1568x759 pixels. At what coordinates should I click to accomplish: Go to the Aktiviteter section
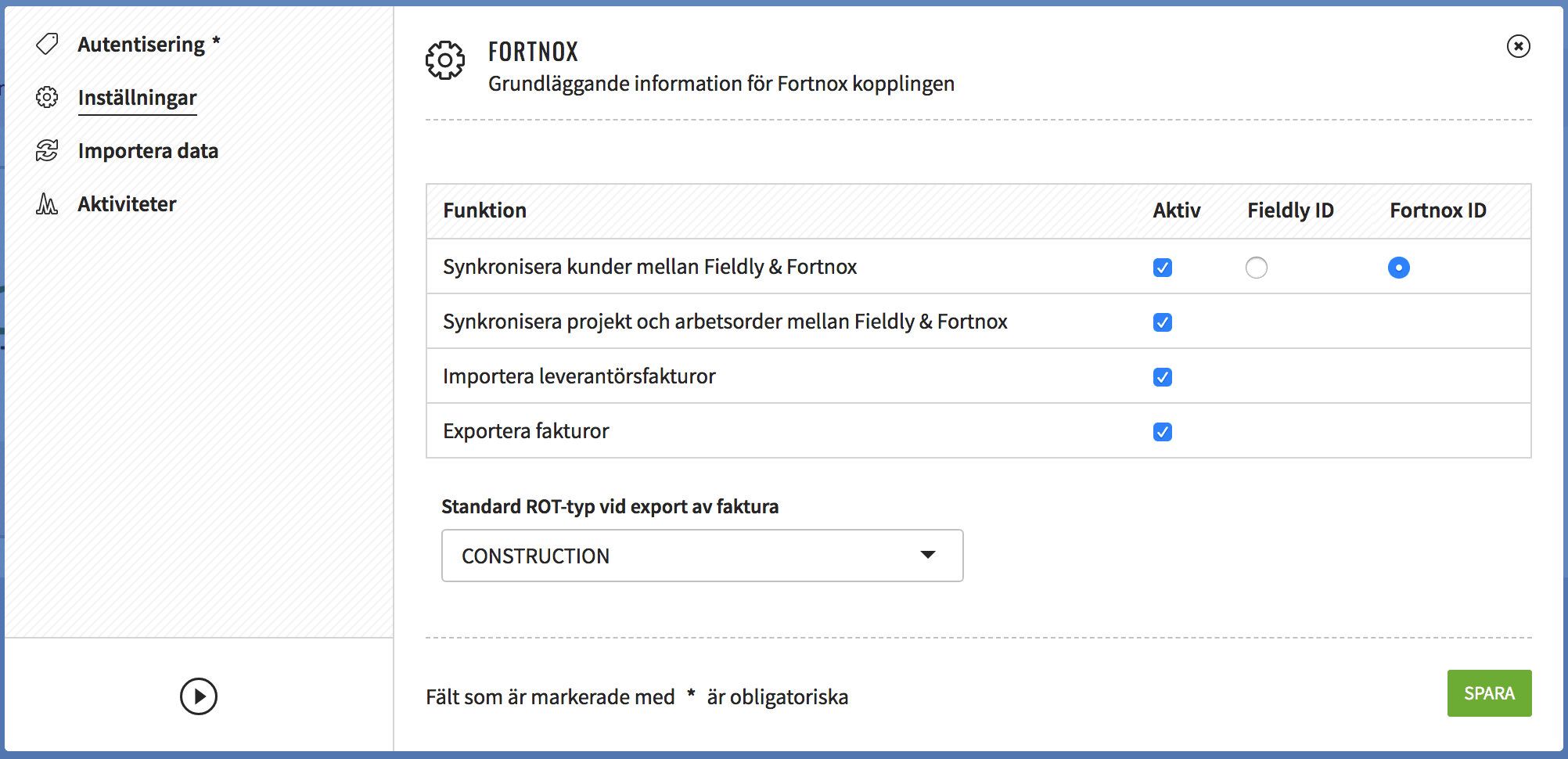tap(127, 203)
